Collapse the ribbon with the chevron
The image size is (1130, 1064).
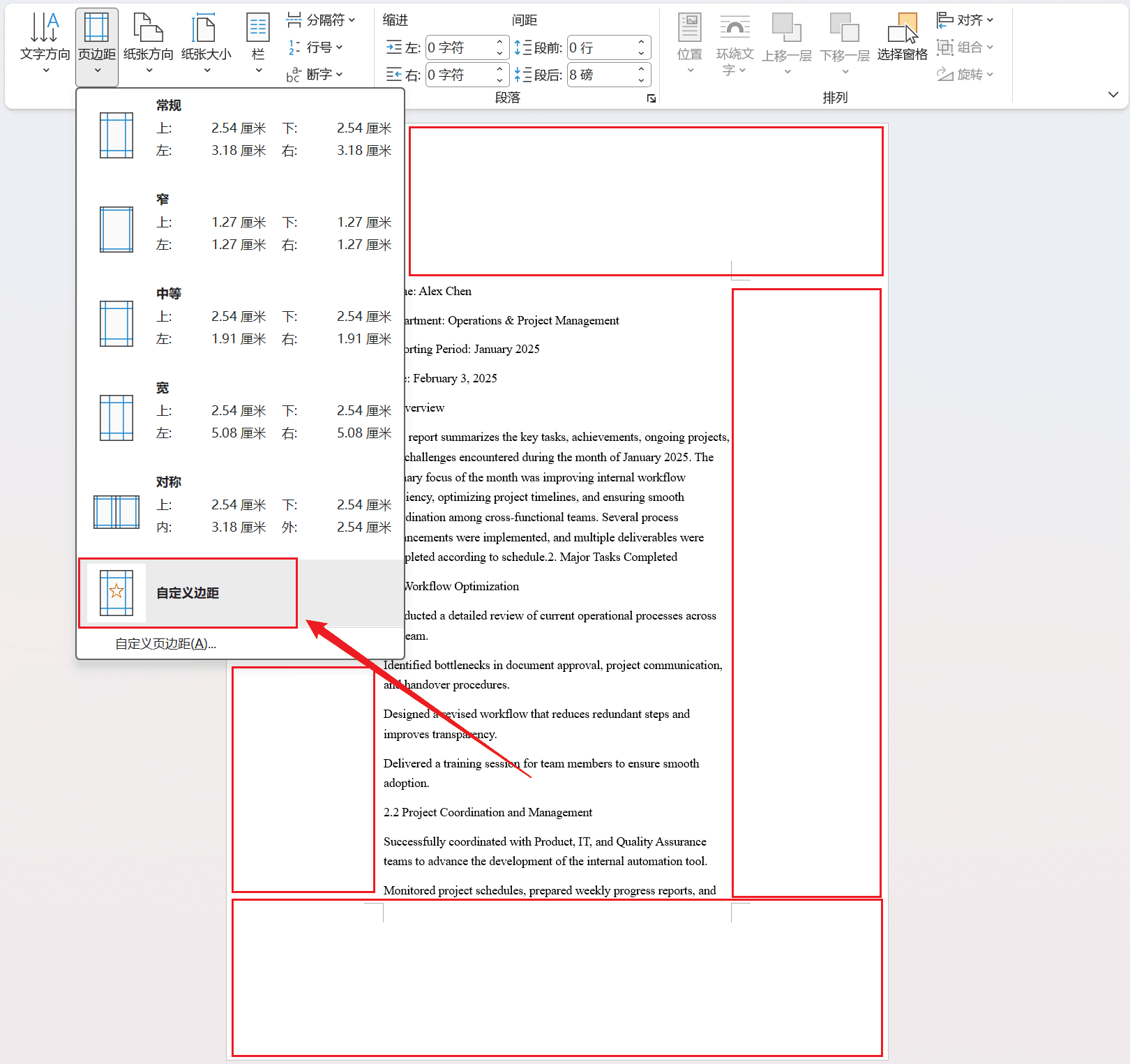coord(1113,95)
